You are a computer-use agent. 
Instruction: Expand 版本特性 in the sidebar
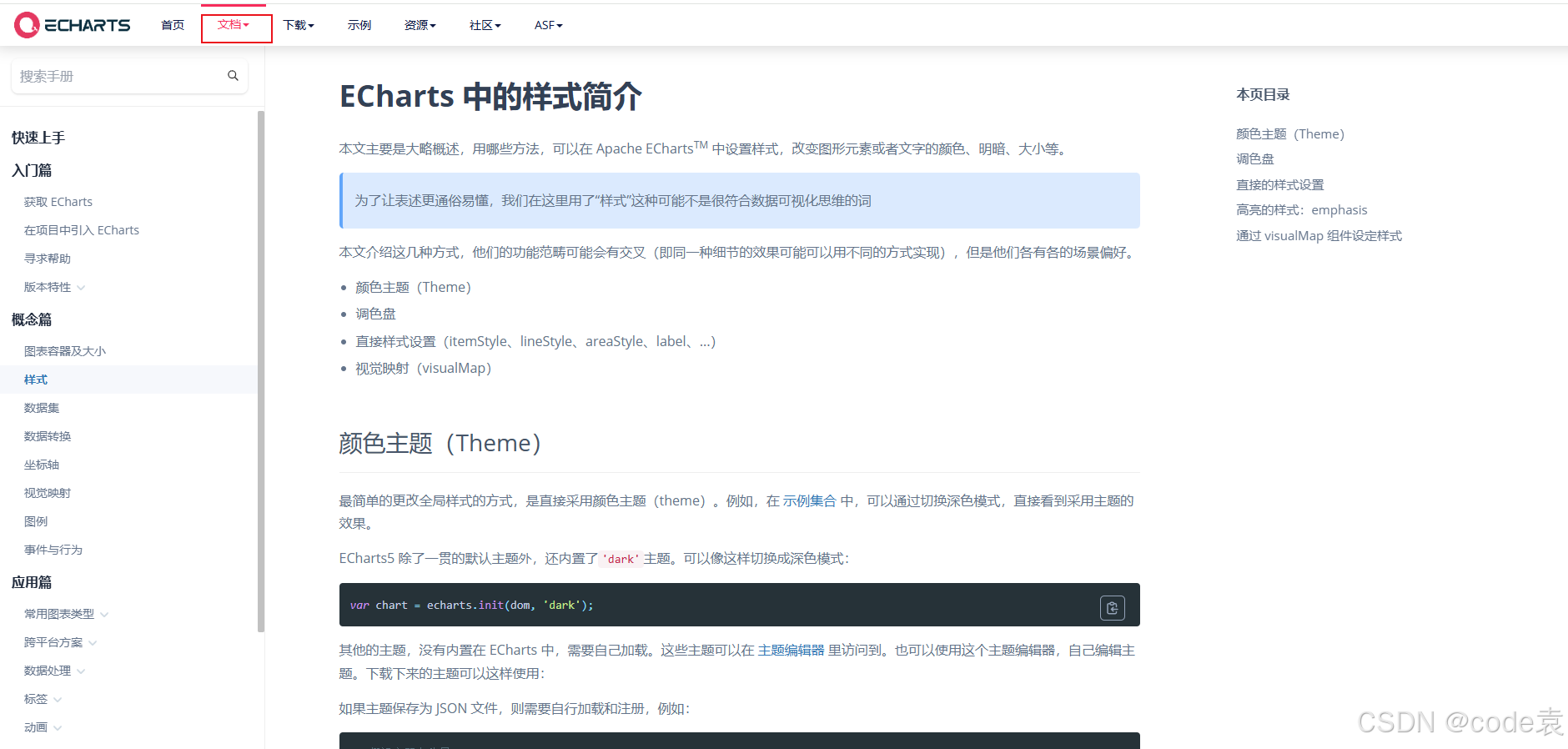55,287
